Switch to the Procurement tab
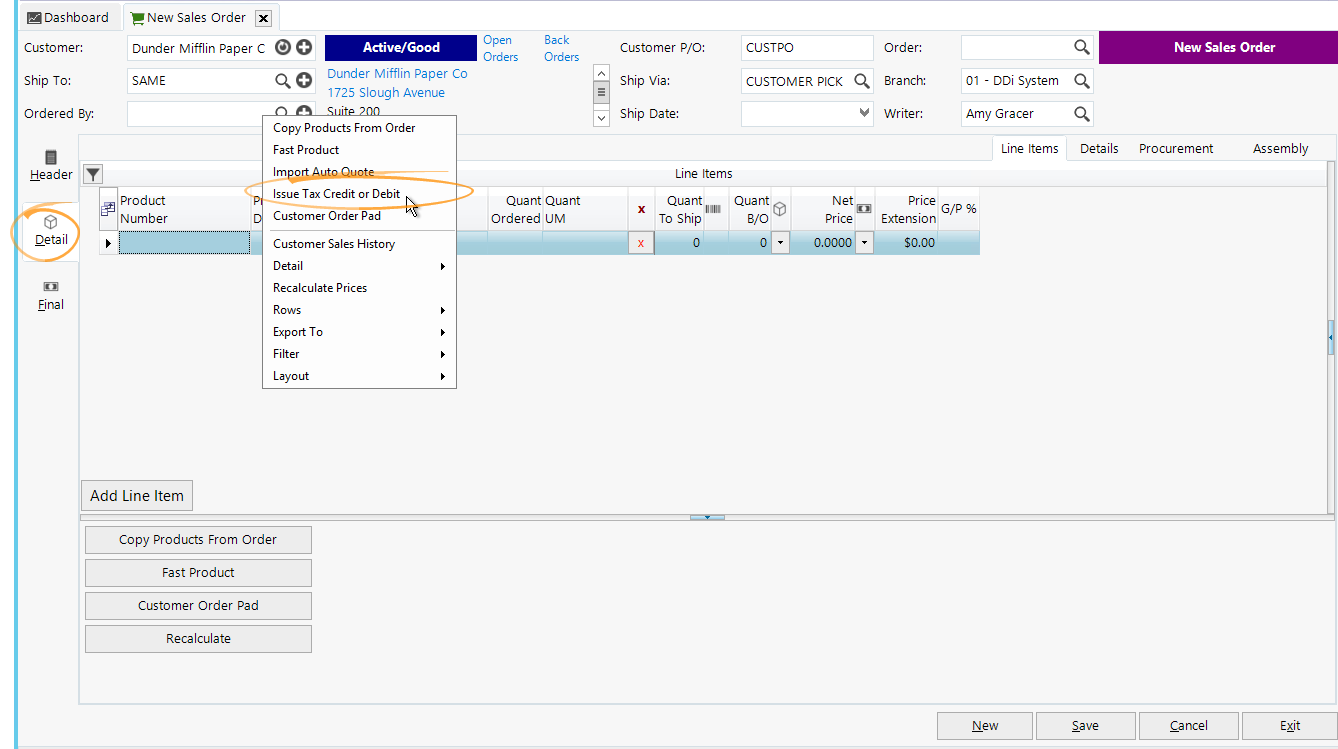Viewport: 1338px width, 749px height. pyautogui.click(x=1176, y=148)
